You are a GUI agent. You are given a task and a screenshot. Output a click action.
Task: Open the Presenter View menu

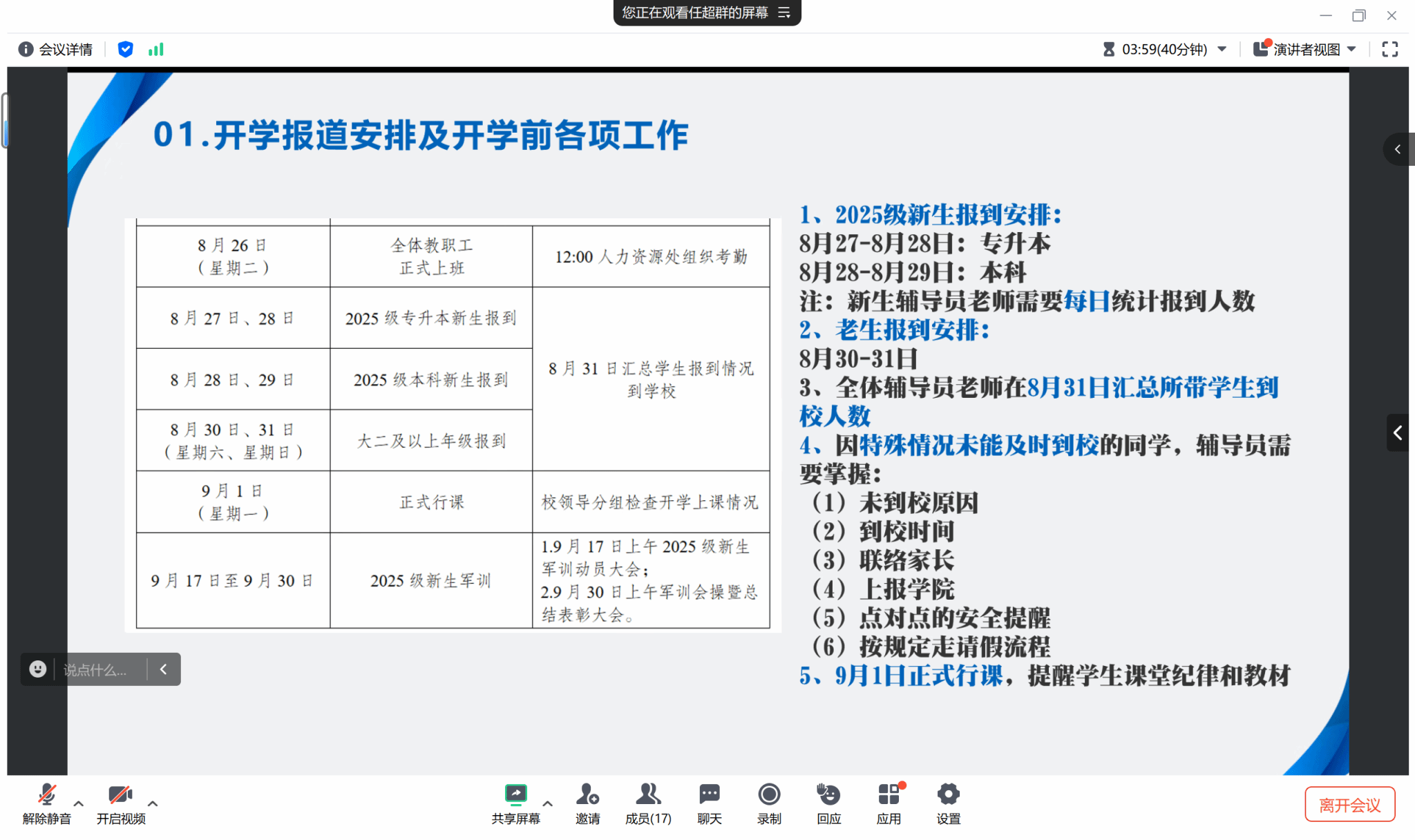pyautogui.click(x=1305, y=49)
